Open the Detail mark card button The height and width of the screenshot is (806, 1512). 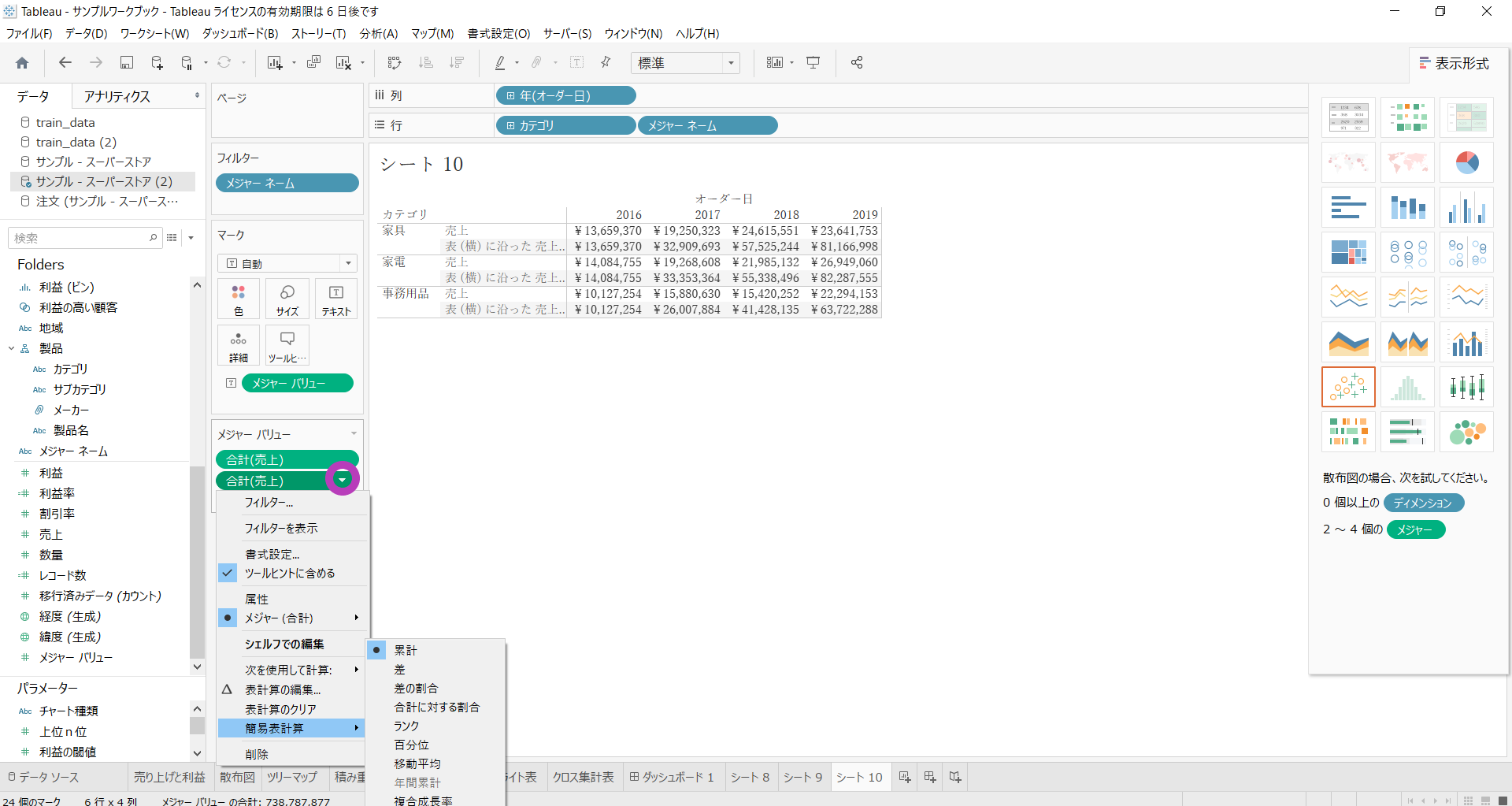[x=239, y=346]
